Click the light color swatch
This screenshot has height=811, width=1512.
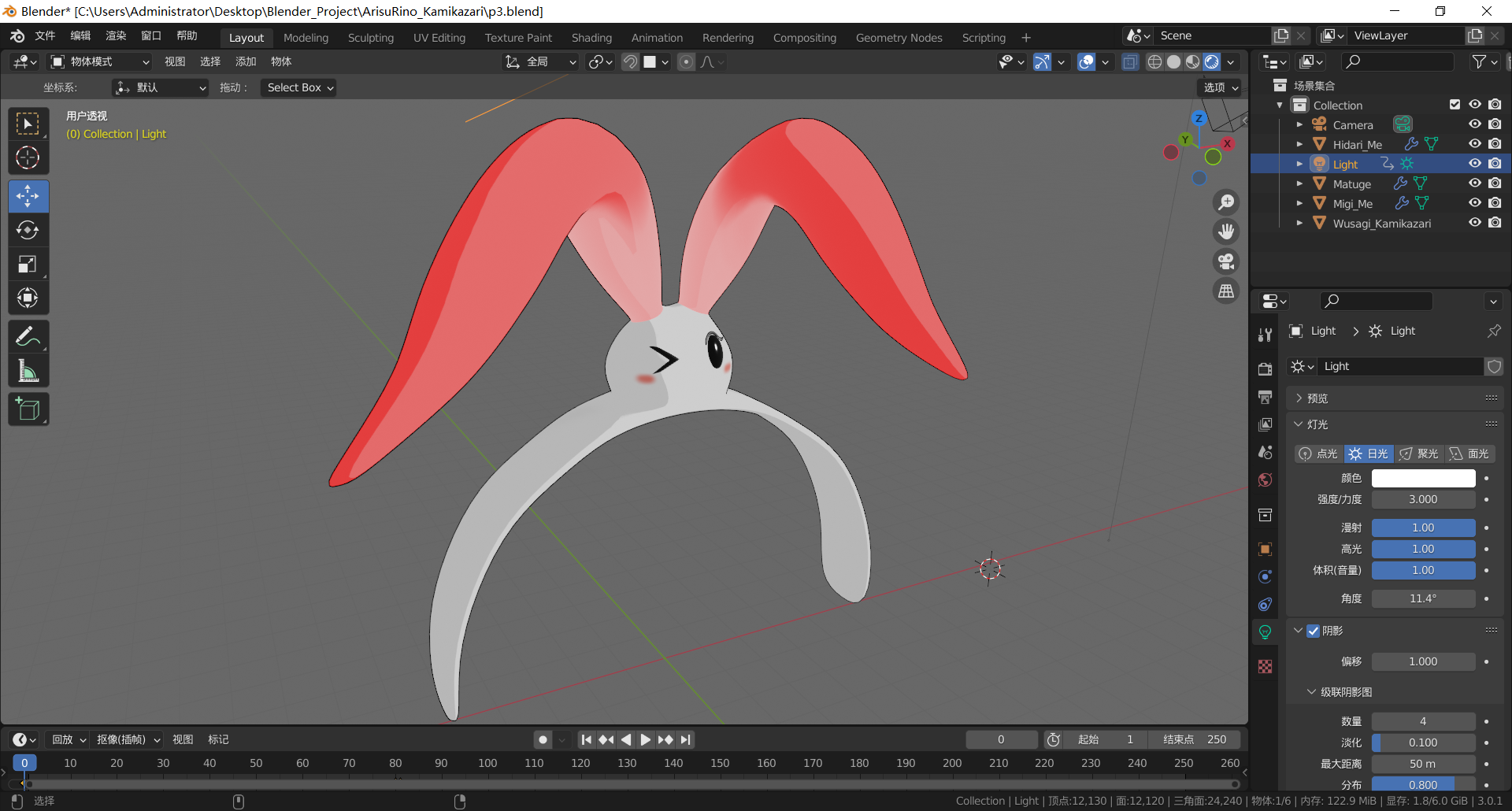[x=1422, y=478]
